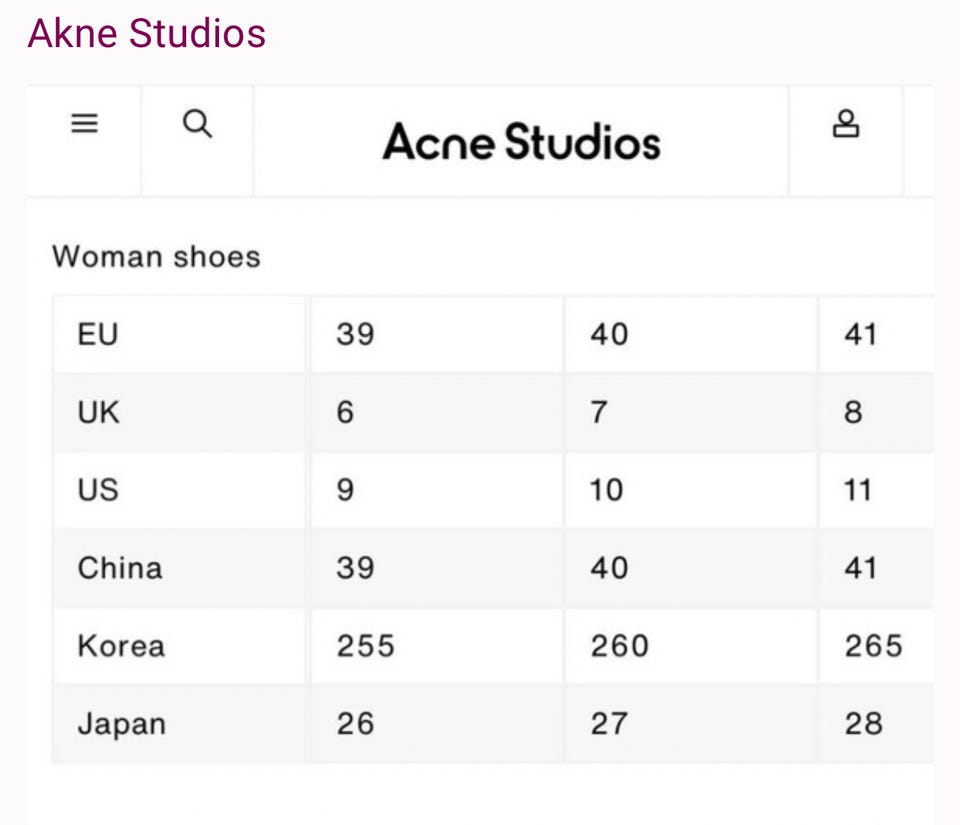
Task: Select EU size 41 cell
Action: tap(876, 334)
